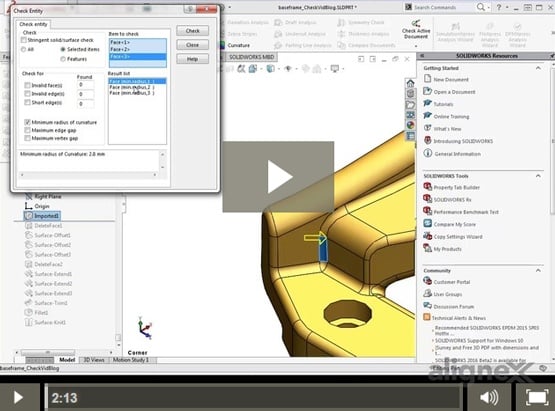Click the play button in player bar
Image resolution: width=555 pixels, height=411 pixels.
coord(18,397)
